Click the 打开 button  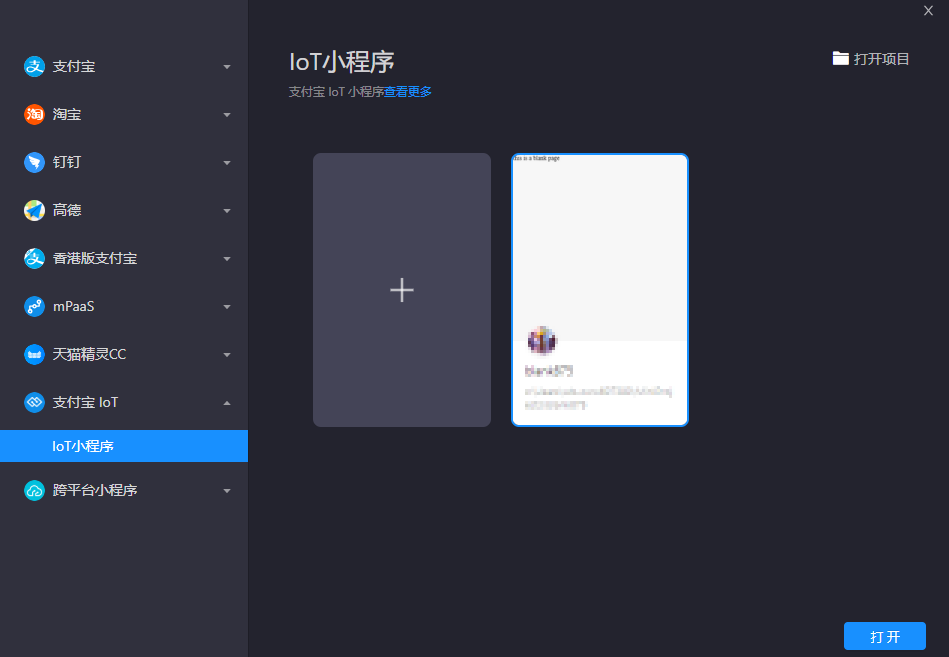point(885,636)
